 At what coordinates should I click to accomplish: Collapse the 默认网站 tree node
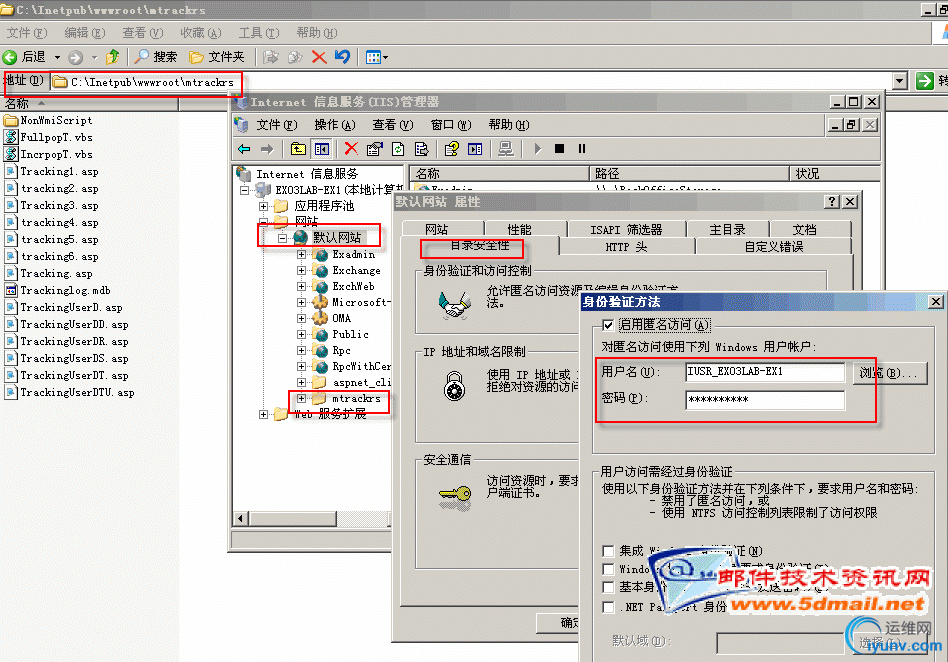[x=282, y=238]
